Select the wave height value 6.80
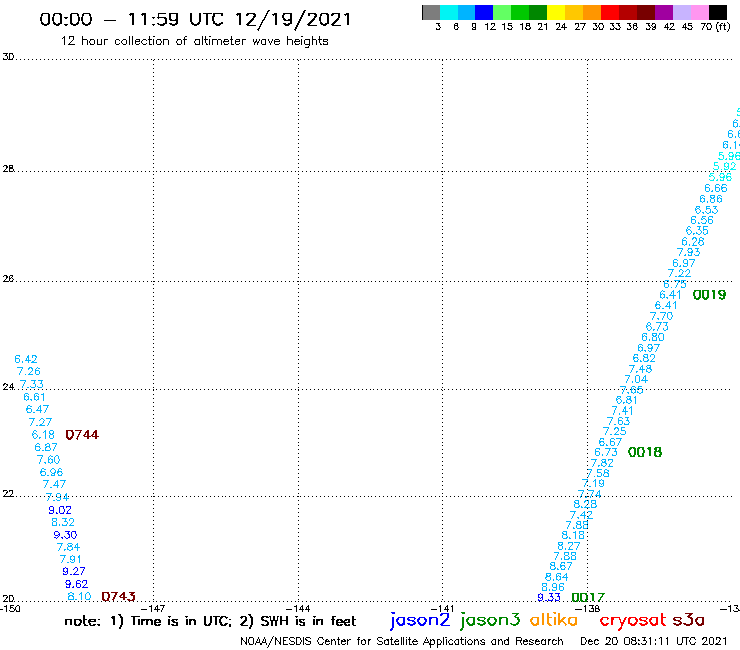 coord(653,337)
